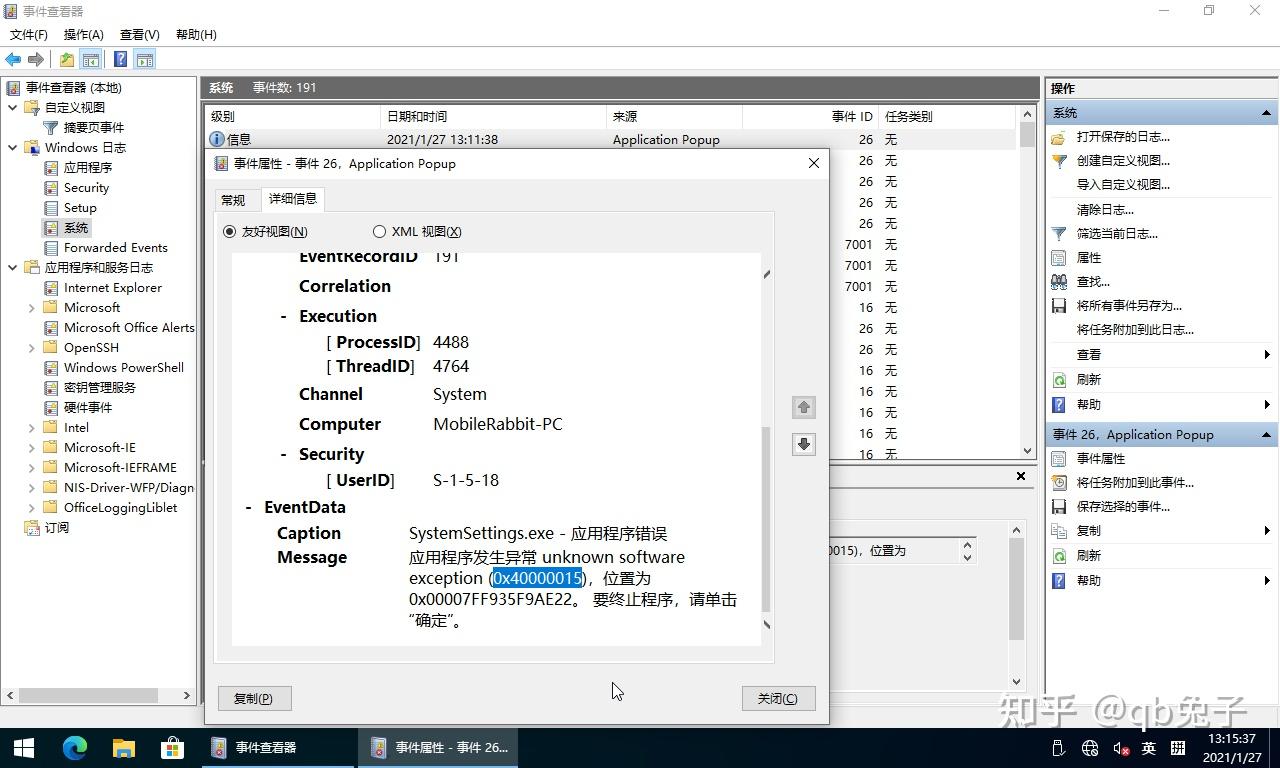Expand the Intel tree node
1280x768 pixels.
(x=31, y=427)
